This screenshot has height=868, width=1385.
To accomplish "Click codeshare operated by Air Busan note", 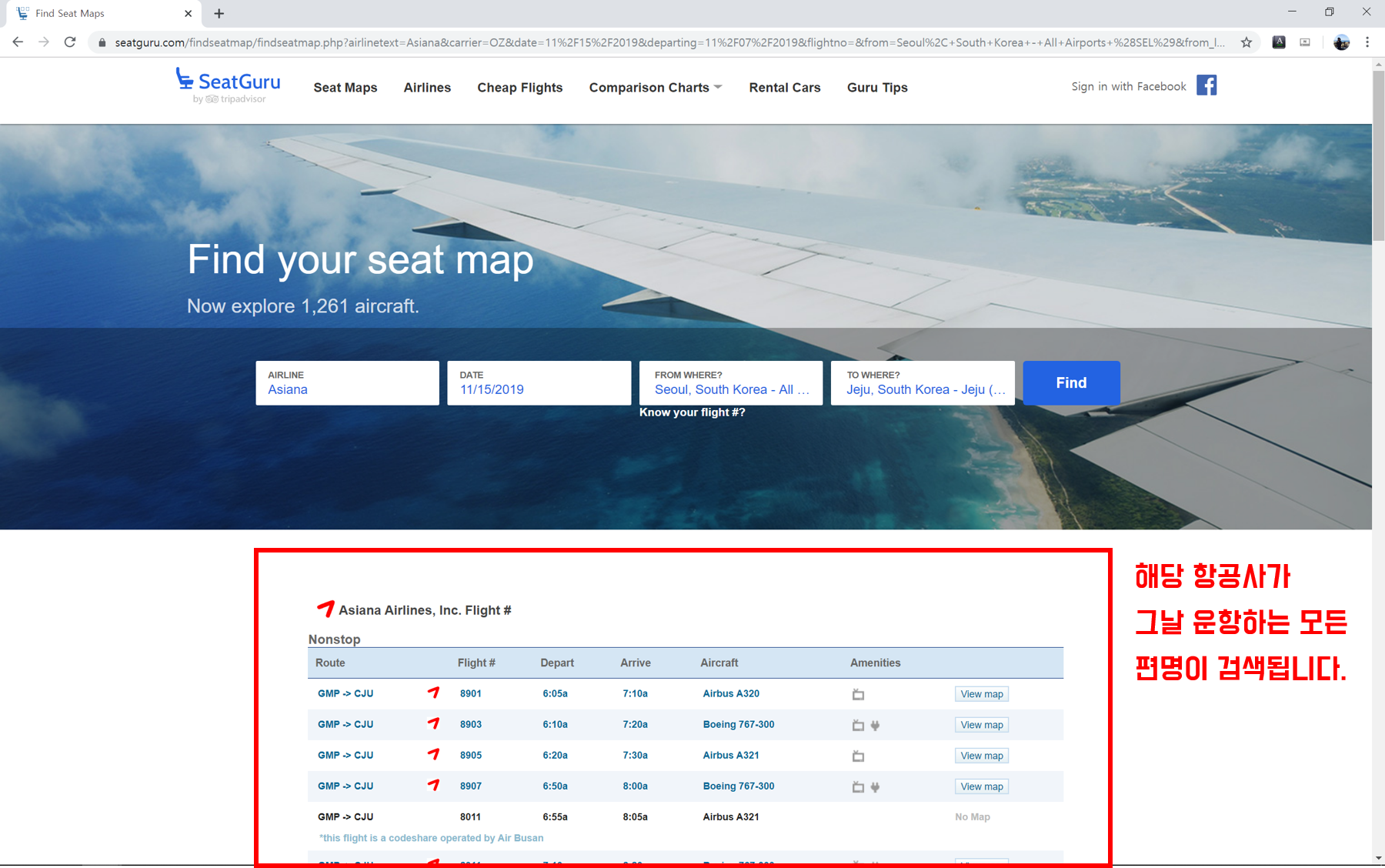I will point(432,838).
